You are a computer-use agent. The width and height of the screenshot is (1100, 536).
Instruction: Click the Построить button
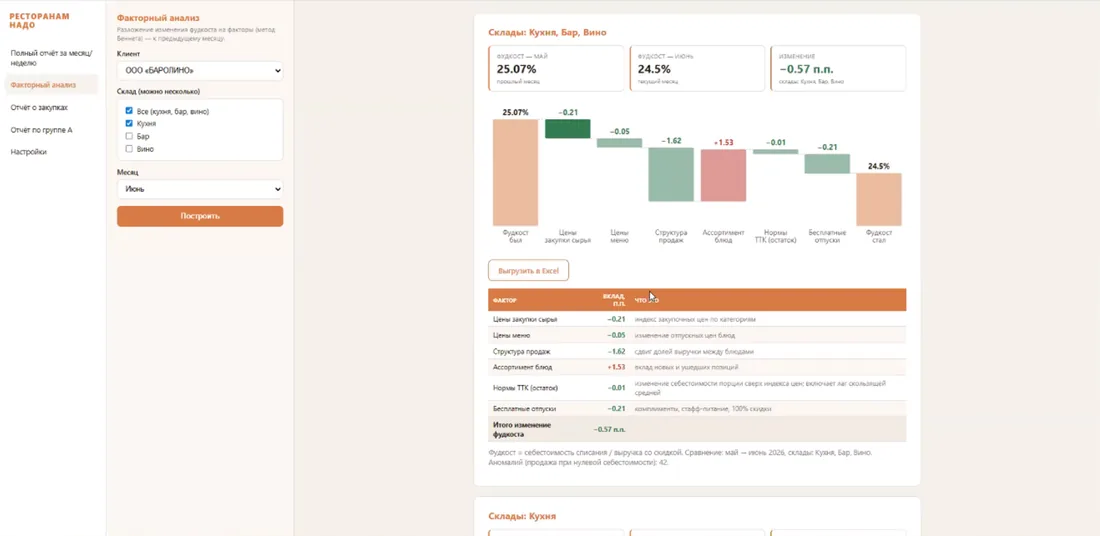[x=200, y=216]
